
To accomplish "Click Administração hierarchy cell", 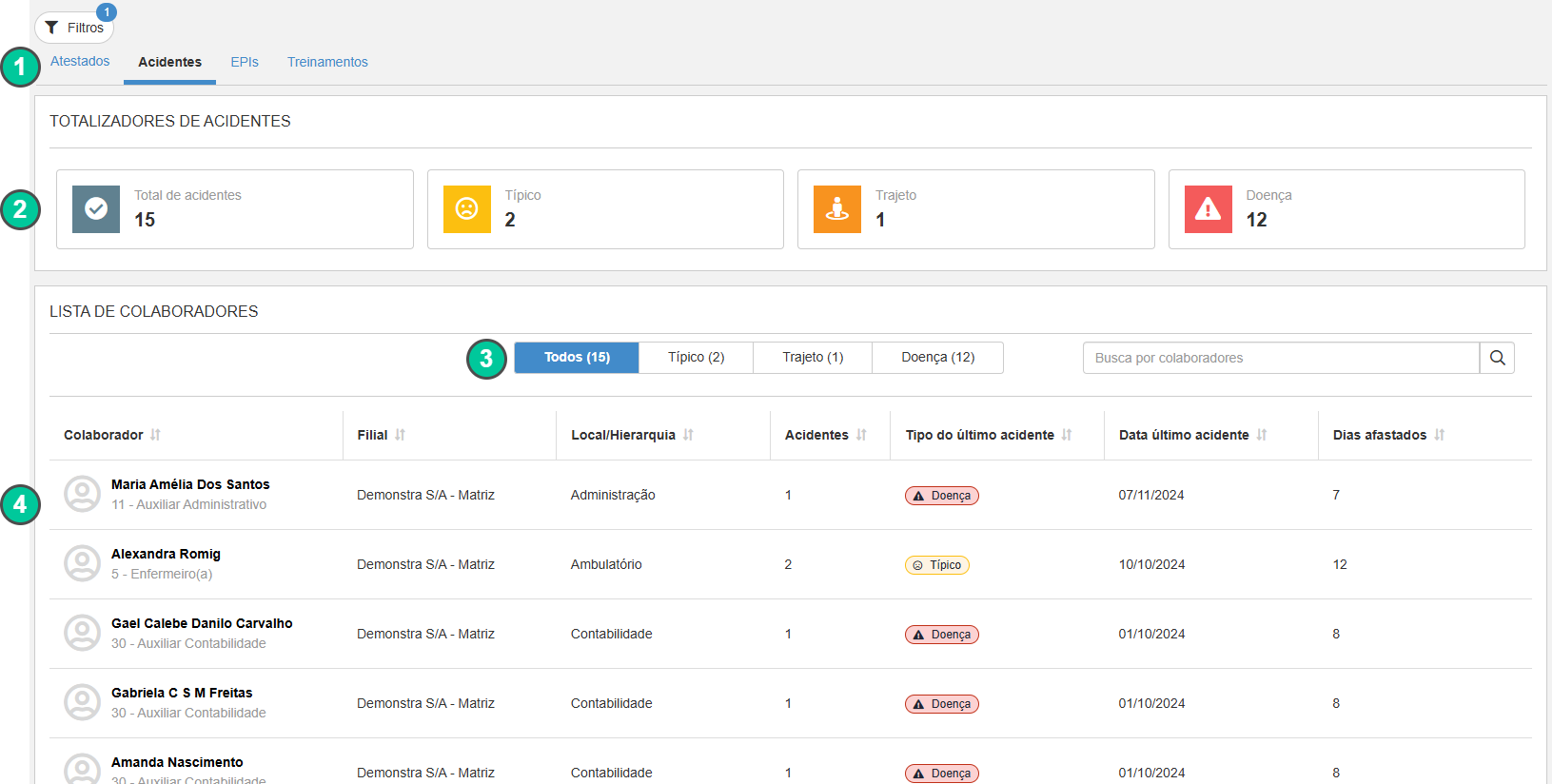I will [613, 495].
